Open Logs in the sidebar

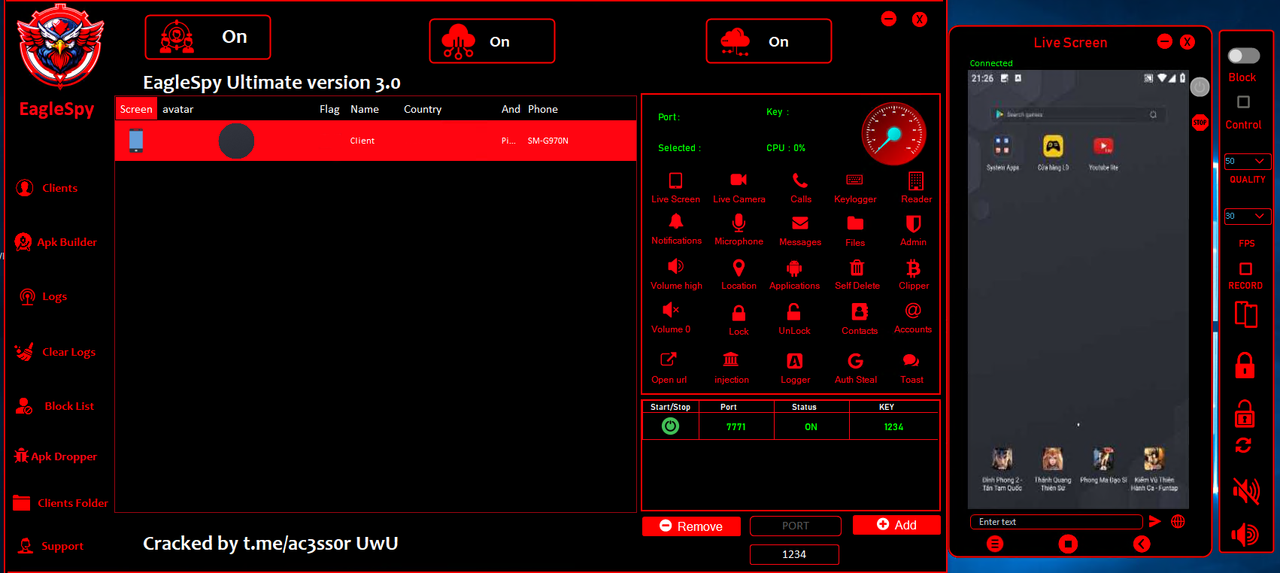pos(43,297)
